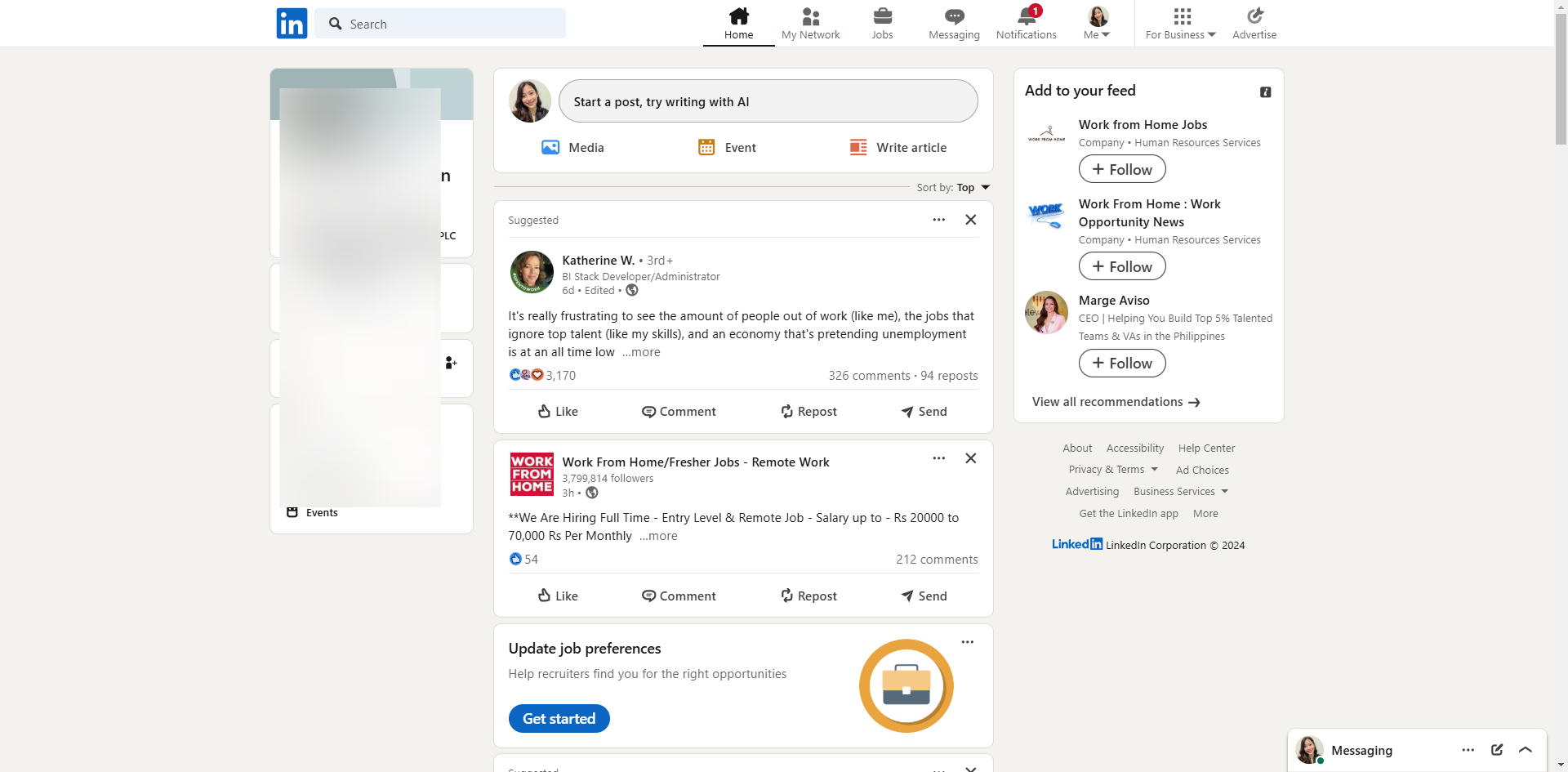Open more options on Katherine W.'s post
The width and height of the screenshot is (1568, 772).
(939, 220)
